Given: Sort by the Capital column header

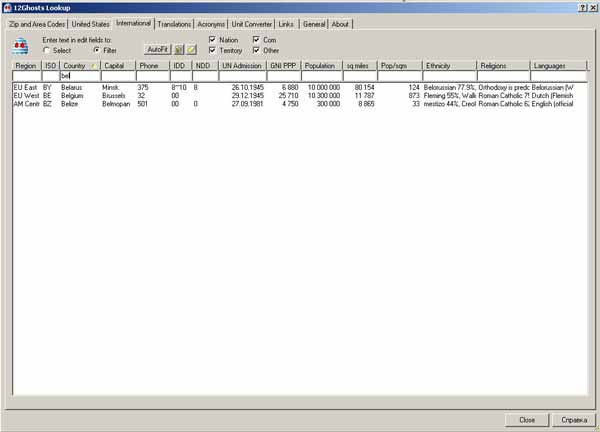Looking at the screenshot, I should pos(118,66).
